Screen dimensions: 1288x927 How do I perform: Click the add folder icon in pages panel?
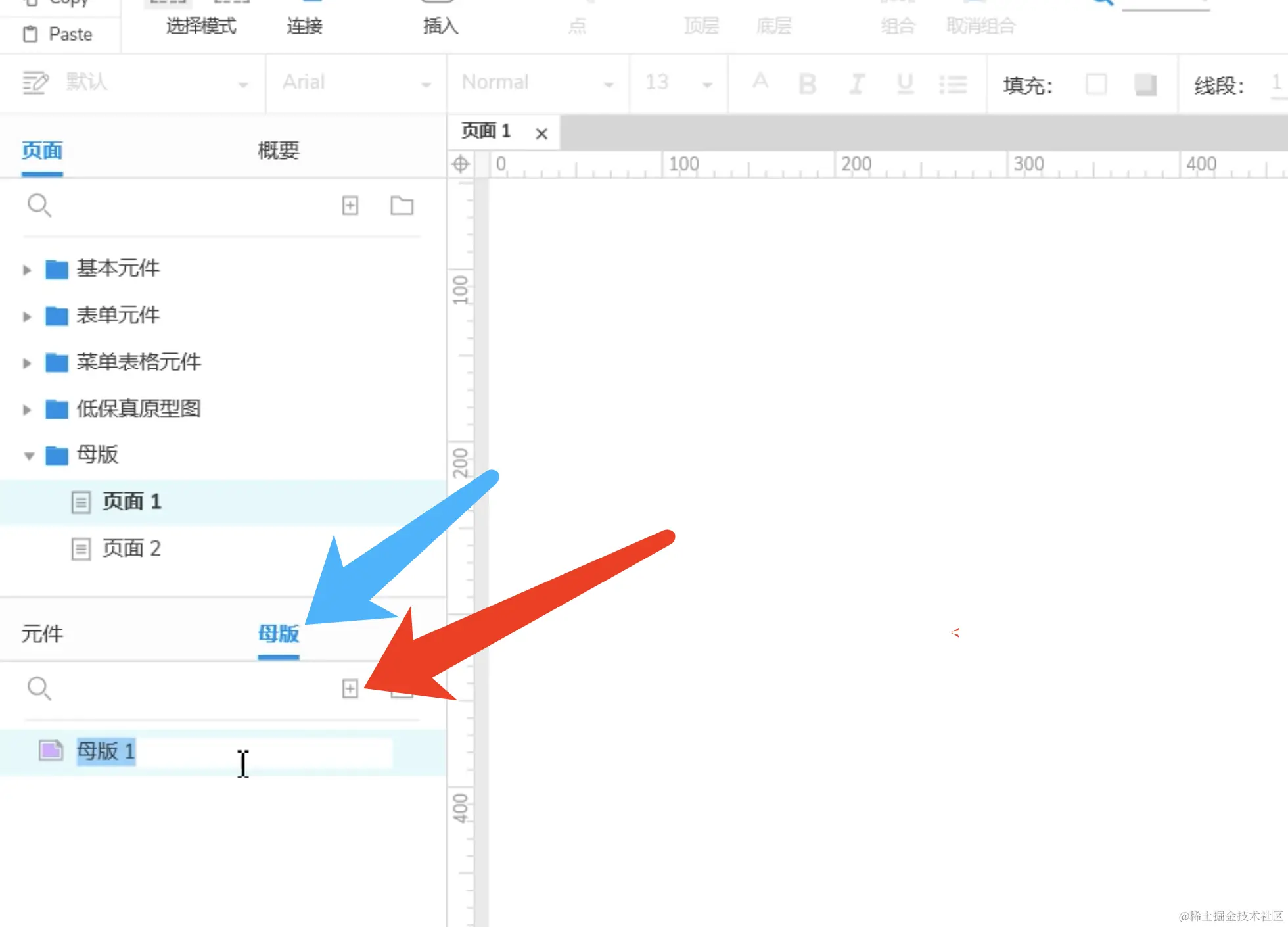402,206
